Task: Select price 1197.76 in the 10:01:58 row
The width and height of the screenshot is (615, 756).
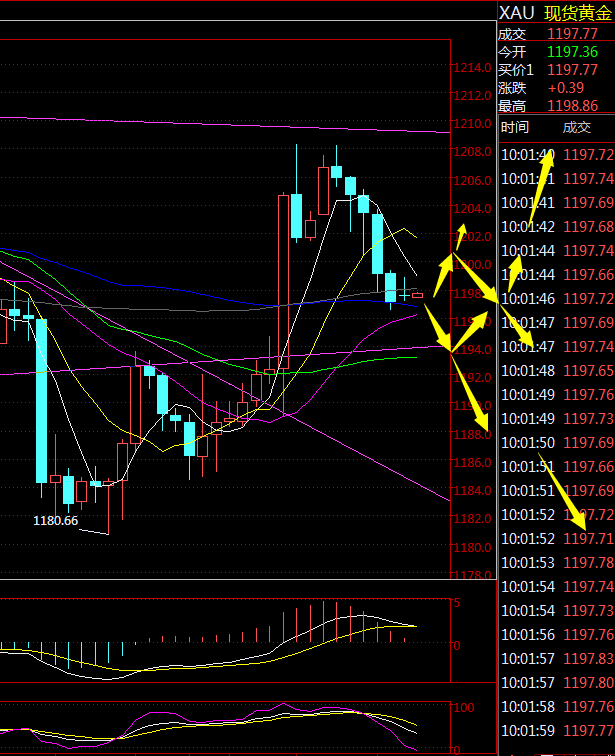Action: pyautogui.click(x=589, y=707)
